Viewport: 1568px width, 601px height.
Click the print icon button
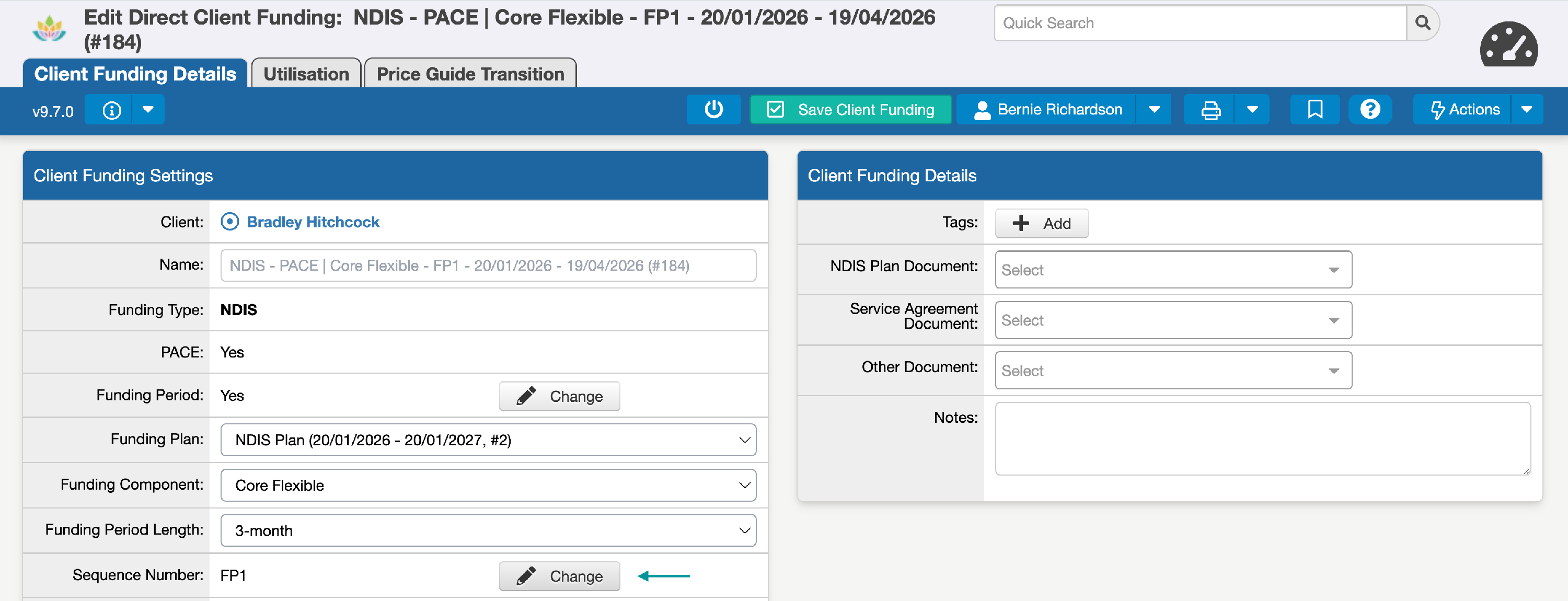pos(1210,110)
